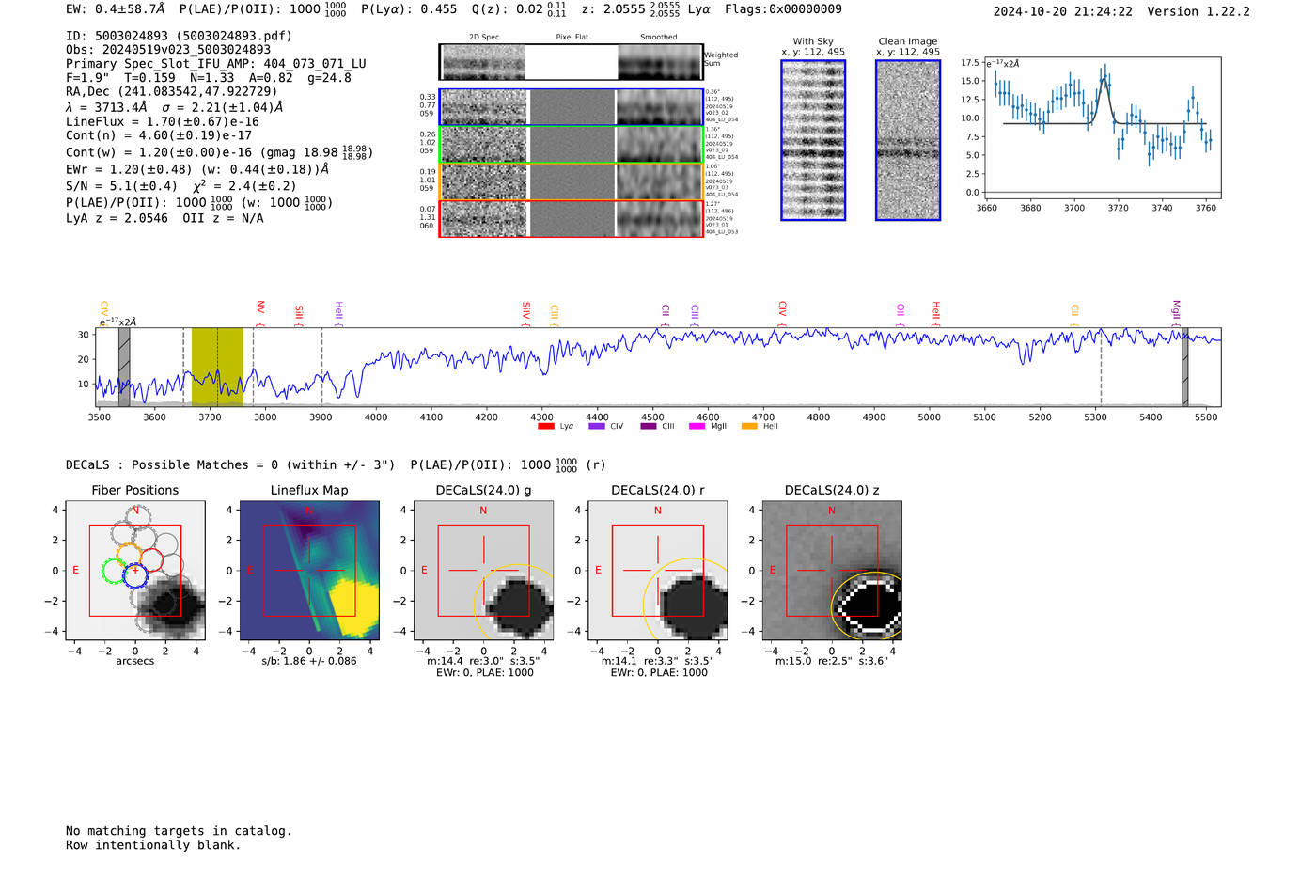1316x896 pixels.
Task: Open the DECaLS r-band image
Action: [x=657, y=571]
